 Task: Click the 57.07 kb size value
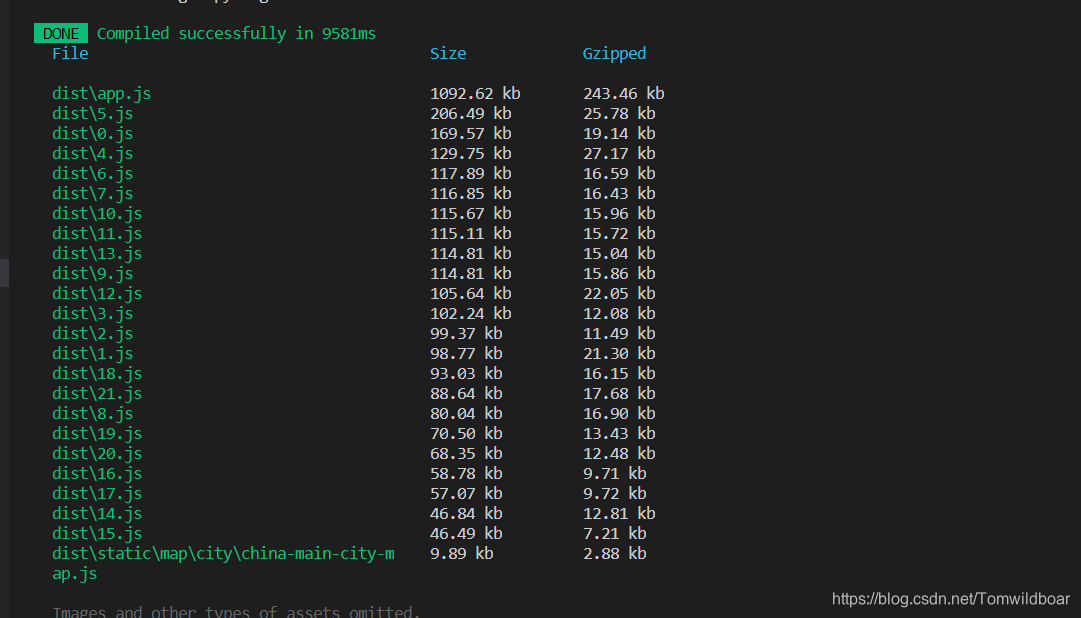pyautogui.click(x=466, y=493)
